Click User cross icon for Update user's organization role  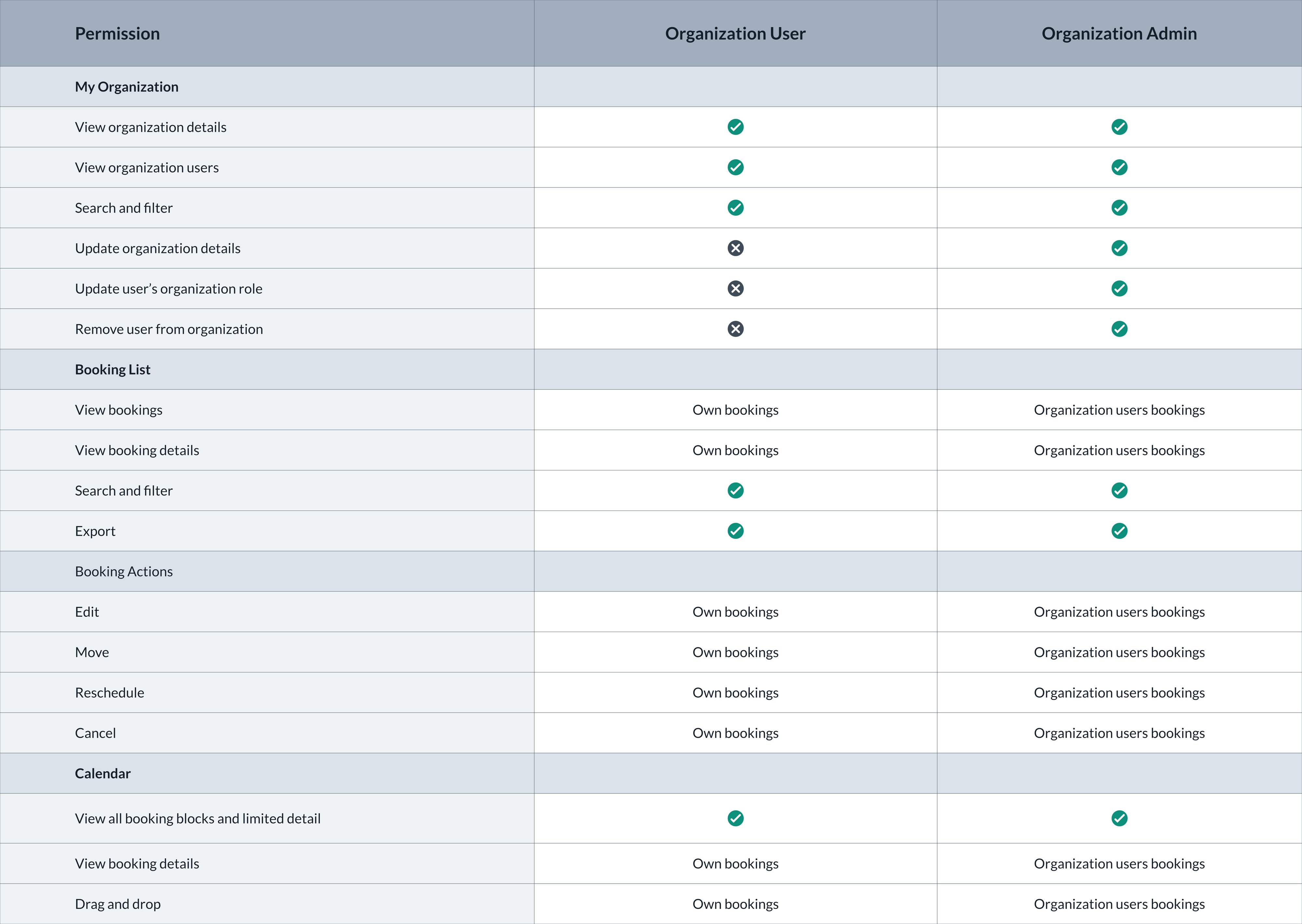735,288
